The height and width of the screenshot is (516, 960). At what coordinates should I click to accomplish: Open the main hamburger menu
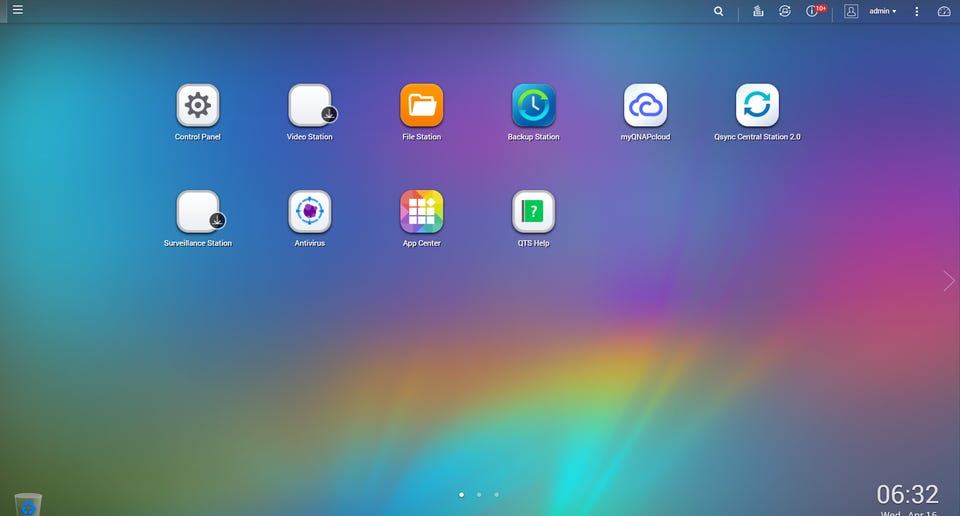click(18, 10)
